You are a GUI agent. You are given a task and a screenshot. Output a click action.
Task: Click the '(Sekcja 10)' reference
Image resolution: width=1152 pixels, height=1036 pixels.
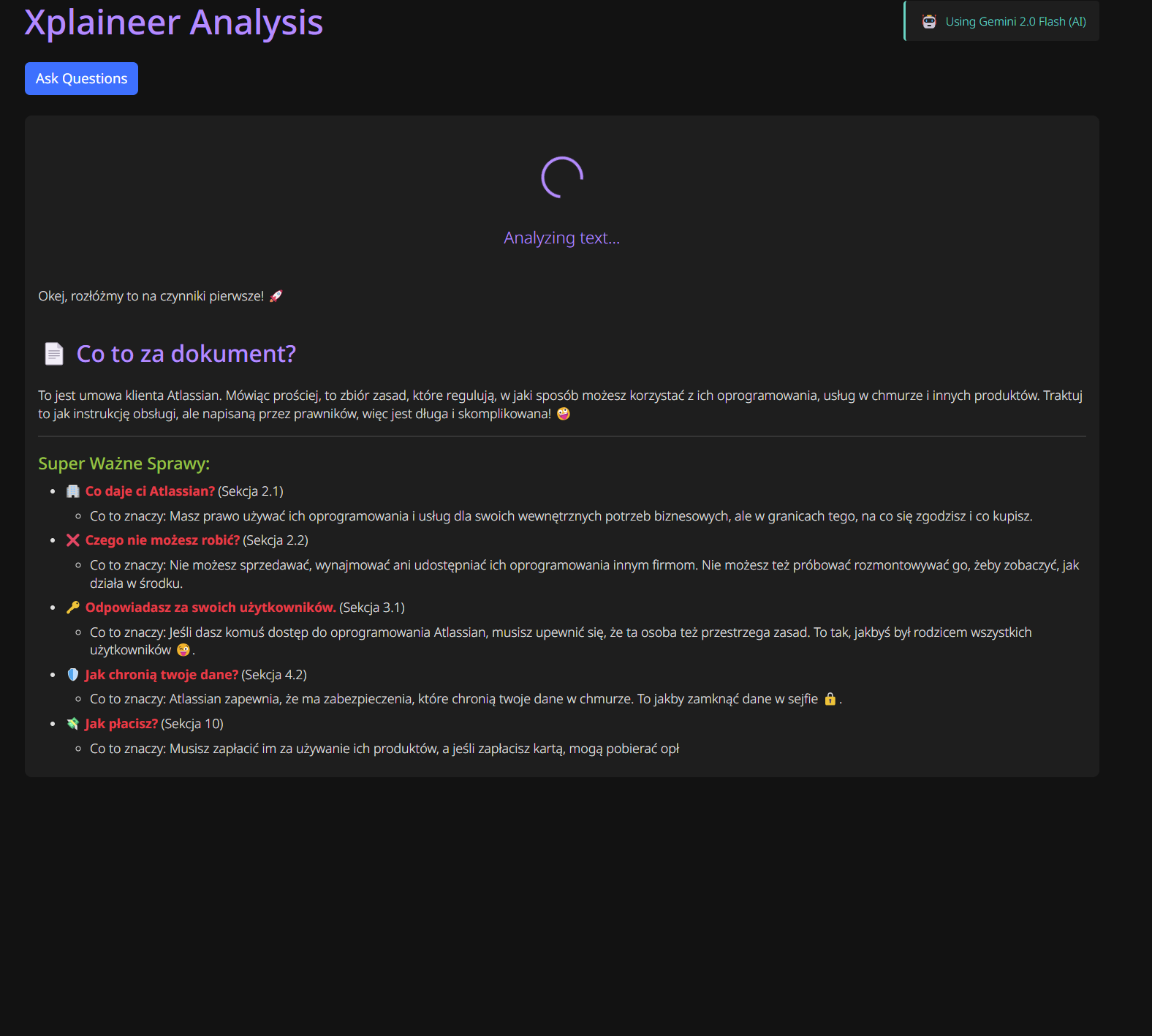click(x=192, y=724)
